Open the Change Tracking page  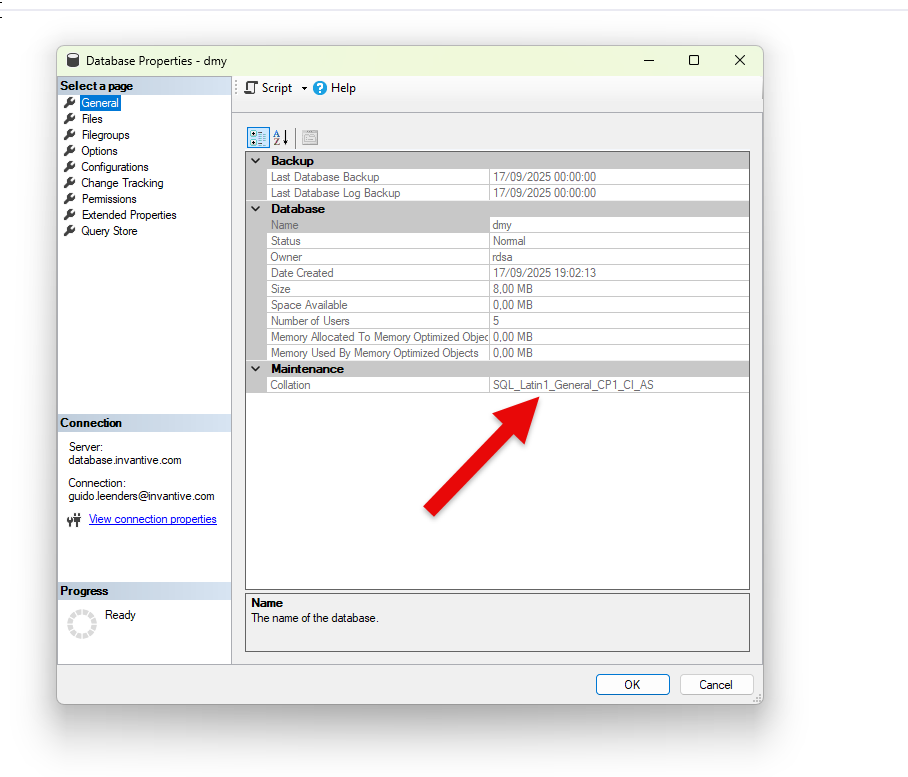[122, 183]
